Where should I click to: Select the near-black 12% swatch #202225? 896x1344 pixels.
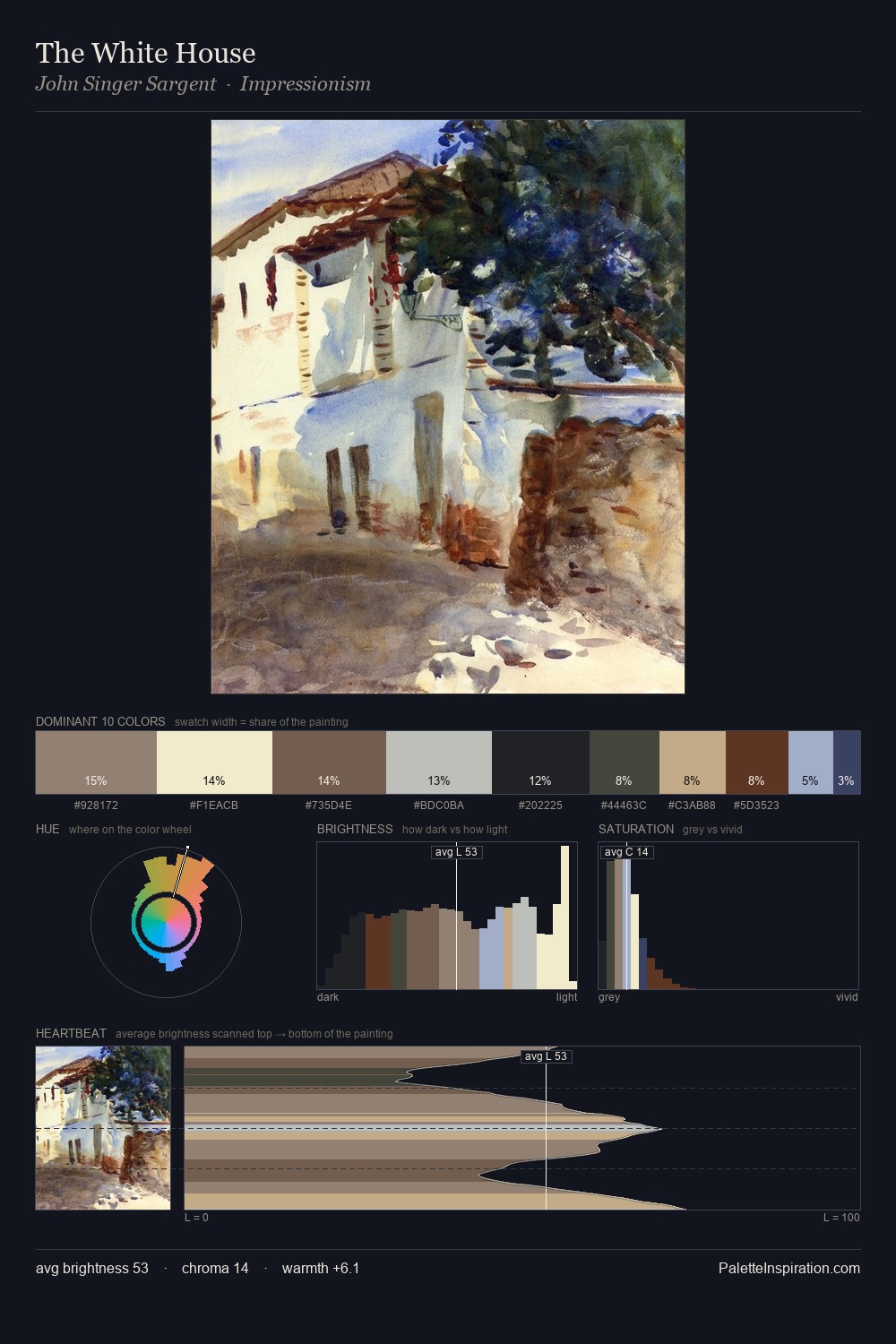click(x=540, y=762)
